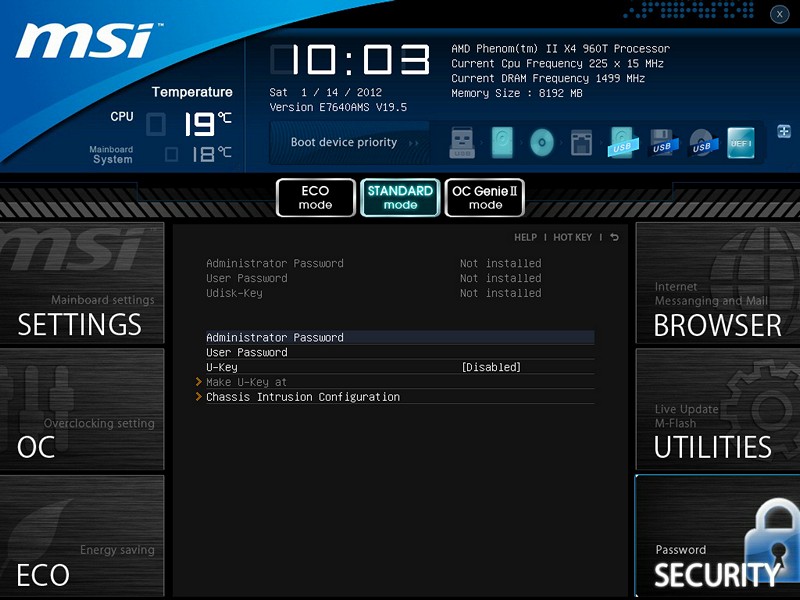
Task: Click the date Sat 1 / 14 / 2012
Action: (326, 92)
